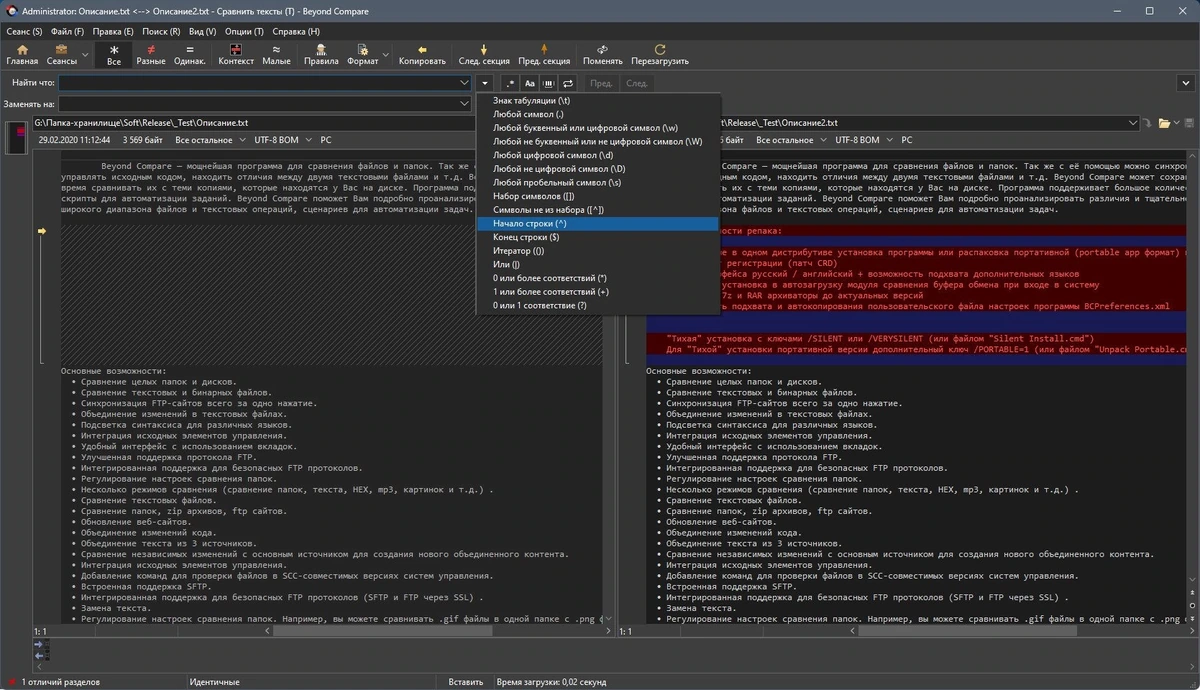The height and width of the screenshot is (690, 1200).
Task: Expand Сеансы dropdown arrow
Action: 87,55
